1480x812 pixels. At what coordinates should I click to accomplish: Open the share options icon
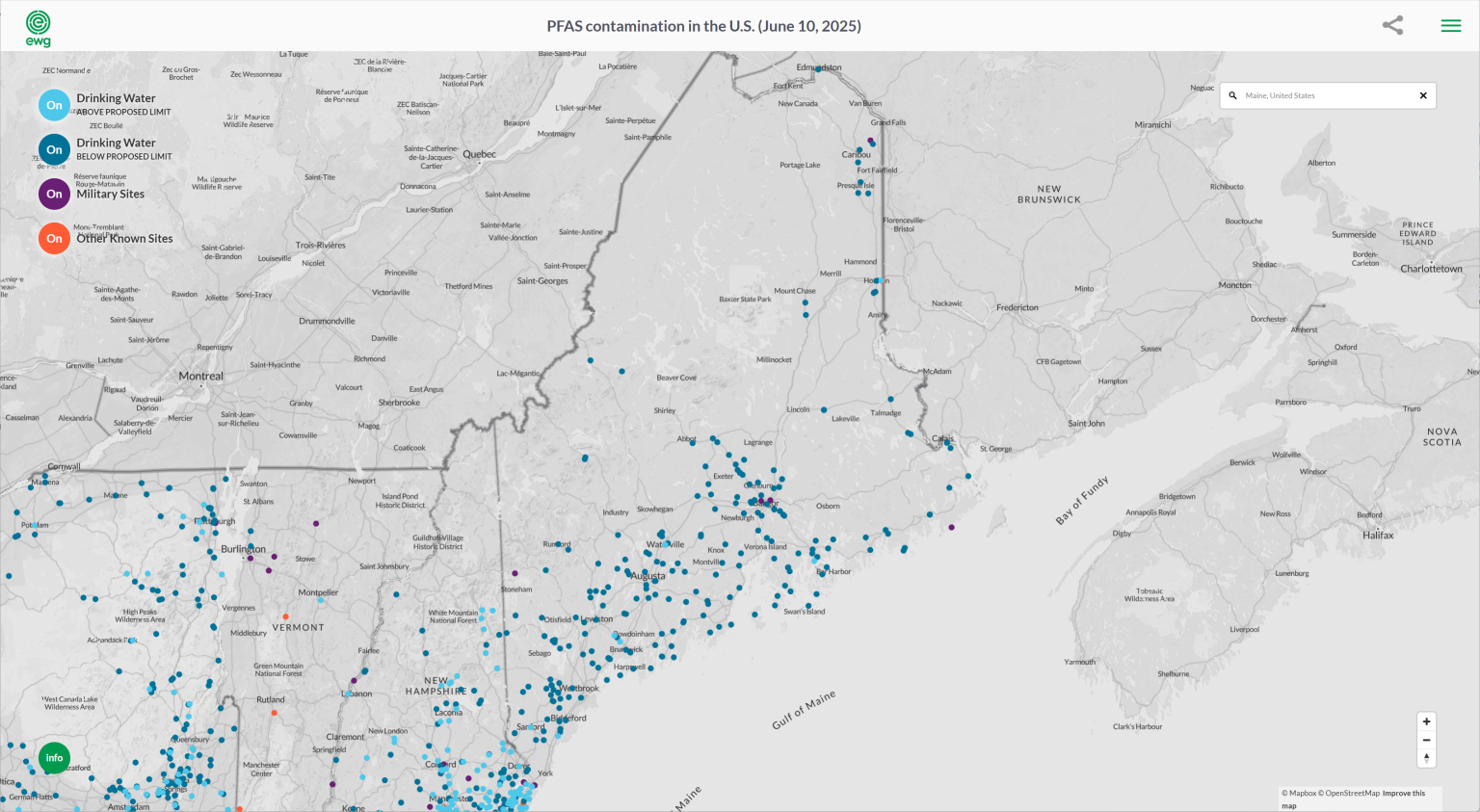click(1392, 25)
